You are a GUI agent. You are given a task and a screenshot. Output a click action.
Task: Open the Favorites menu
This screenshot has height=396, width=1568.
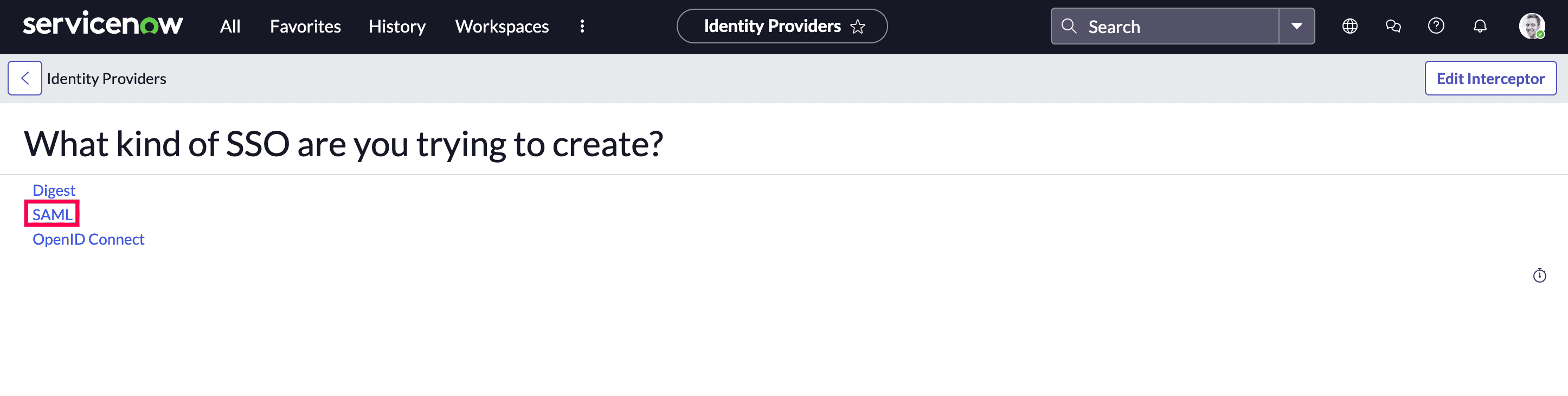click(305, 26)
